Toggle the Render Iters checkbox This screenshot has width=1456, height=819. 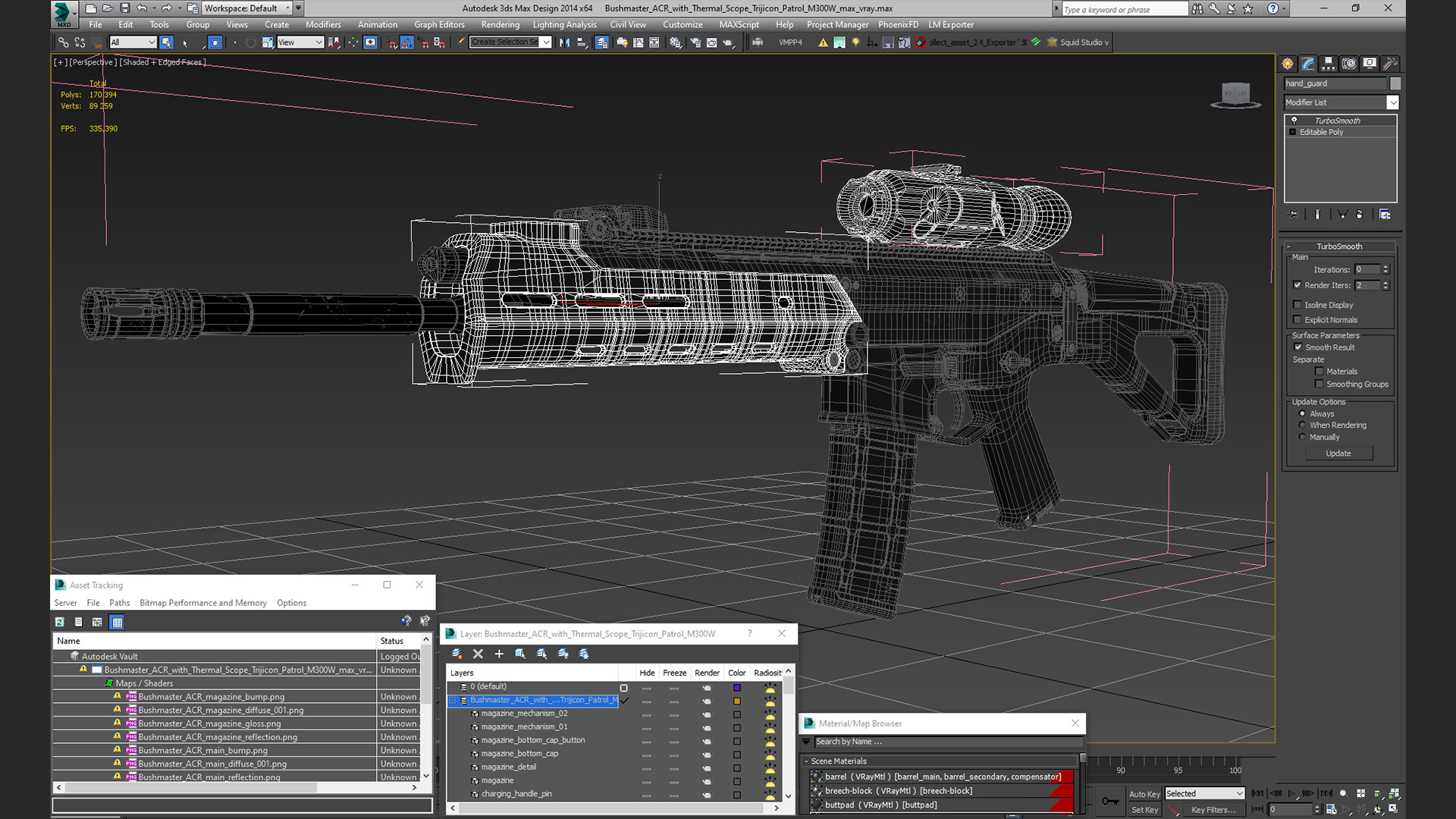[x=1298, y=285]
